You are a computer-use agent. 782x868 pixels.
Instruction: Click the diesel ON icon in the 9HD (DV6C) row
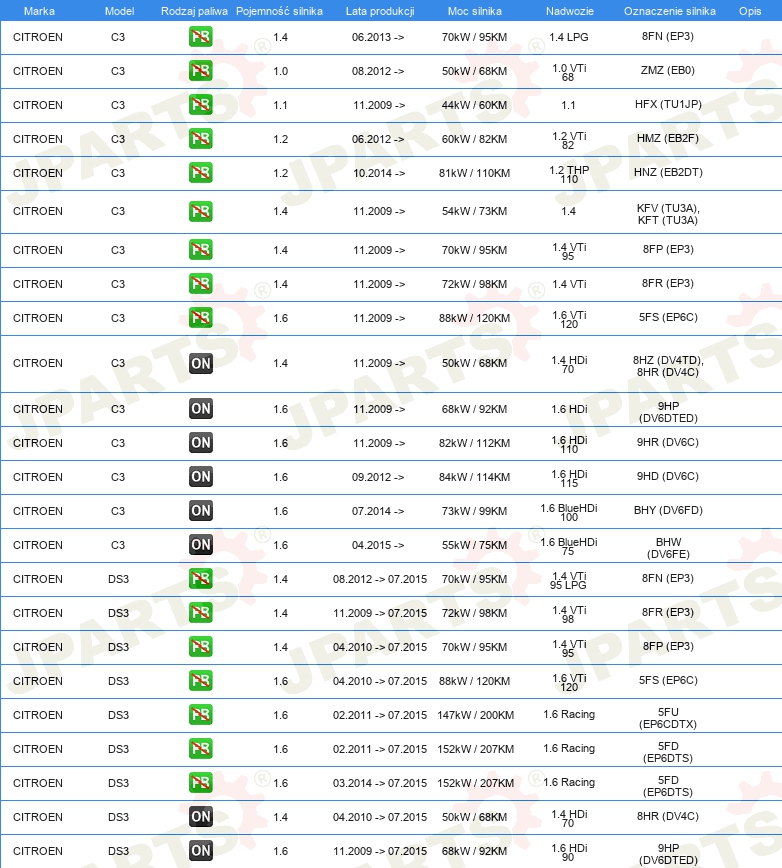tap(200, 477)
